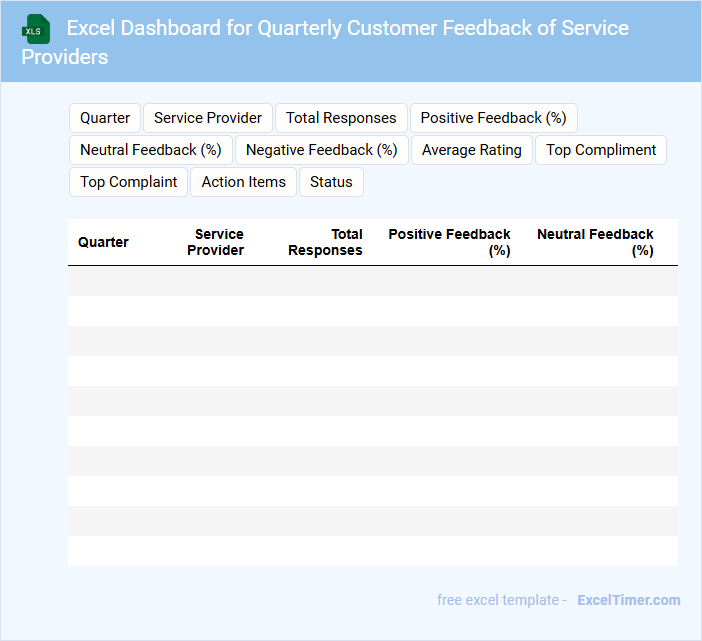The width and height of the screenshot is (702, 641).
Task: Click the Status tag
Action: (x=331, y=182)
